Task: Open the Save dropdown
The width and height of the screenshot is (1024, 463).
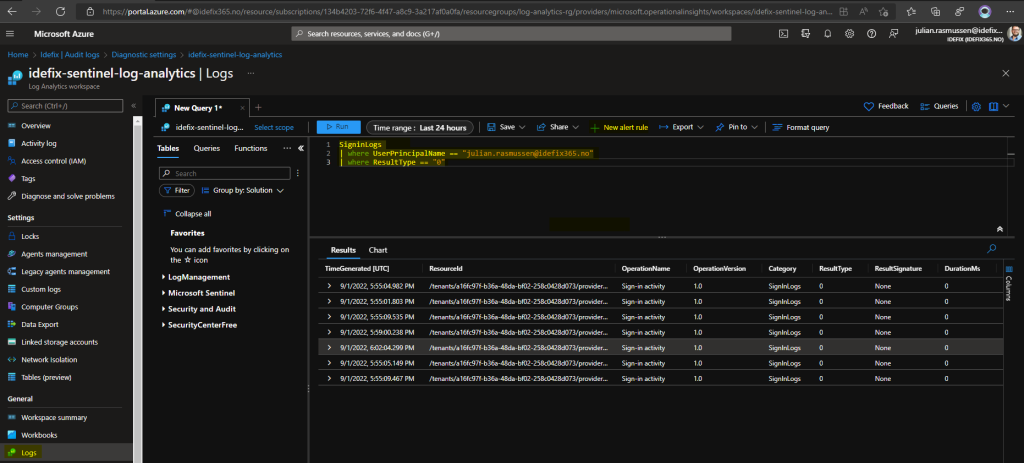Action: [505, 127]
